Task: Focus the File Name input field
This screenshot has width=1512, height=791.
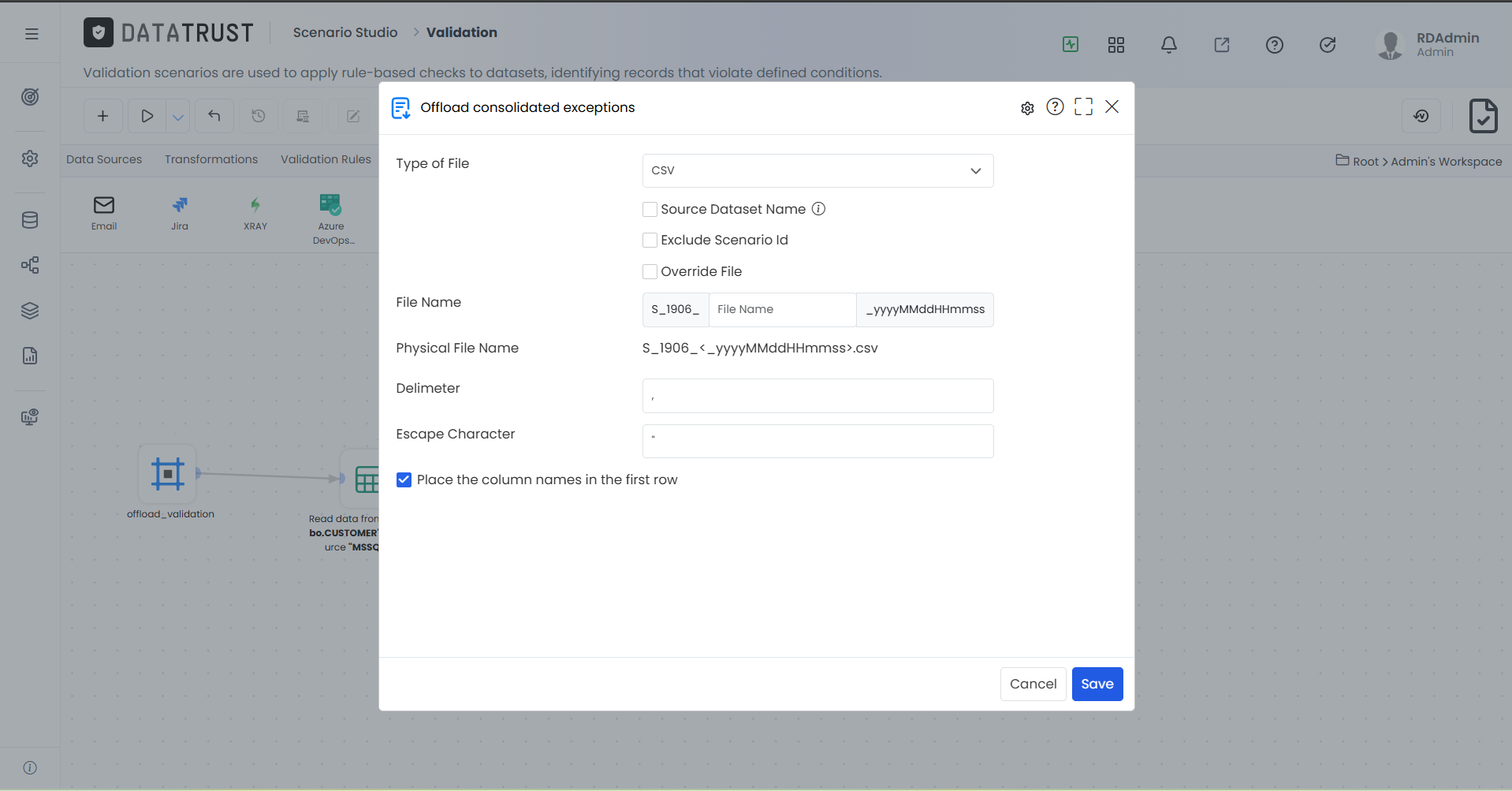Action: click(x=782, y=309)
